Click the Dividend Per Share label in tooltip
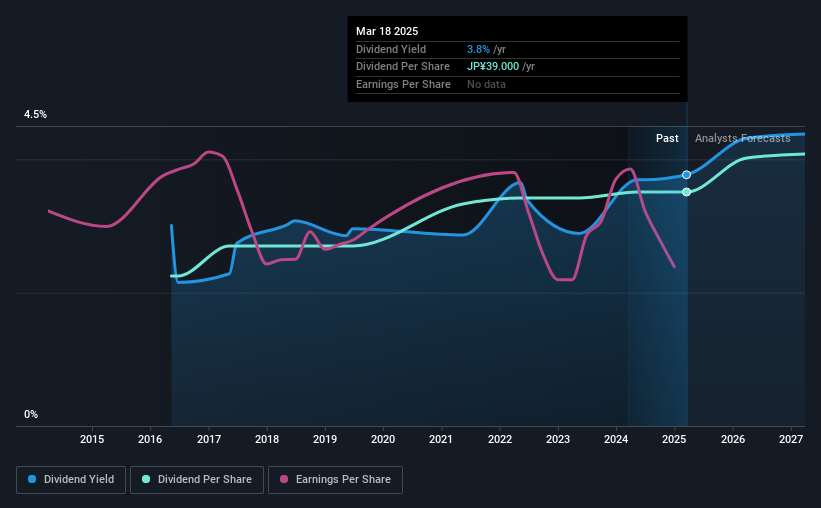Image resolution: width=821 pixels, height=508 pixels. click(403, 67)
